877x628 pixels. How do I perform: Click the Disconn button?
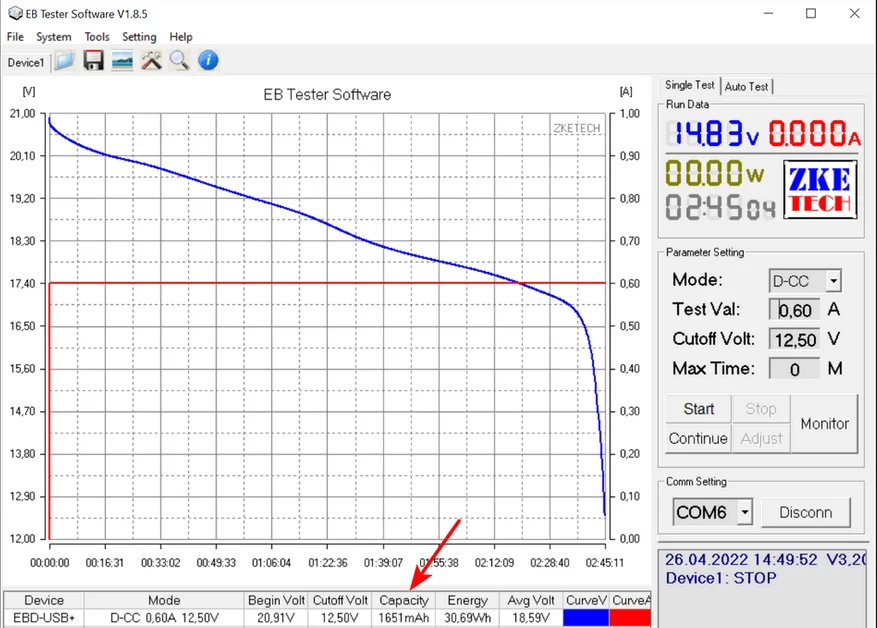805,512
